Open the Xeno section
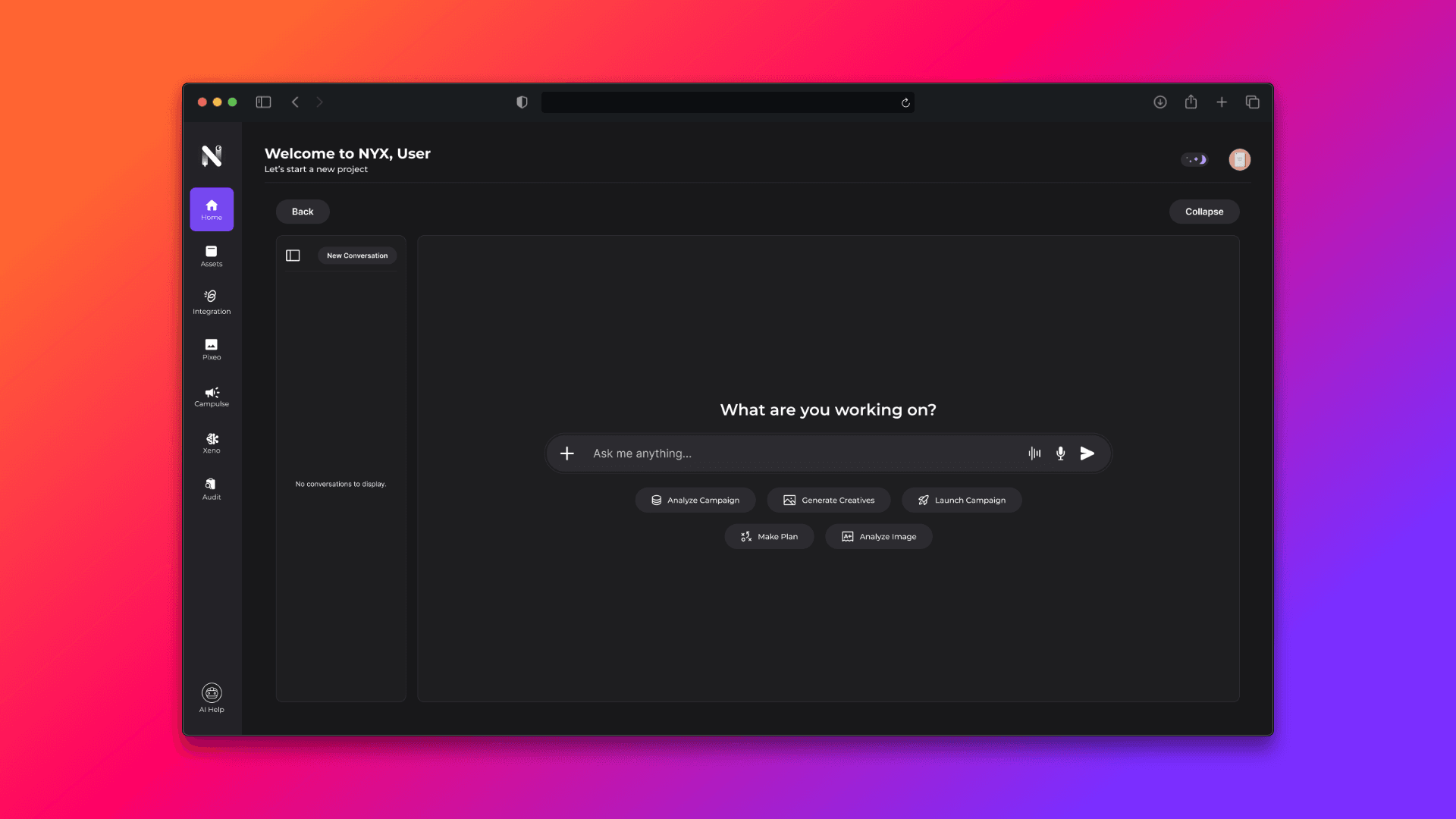The height and width of the screenshot is (819, 1456). coord(212,444)
